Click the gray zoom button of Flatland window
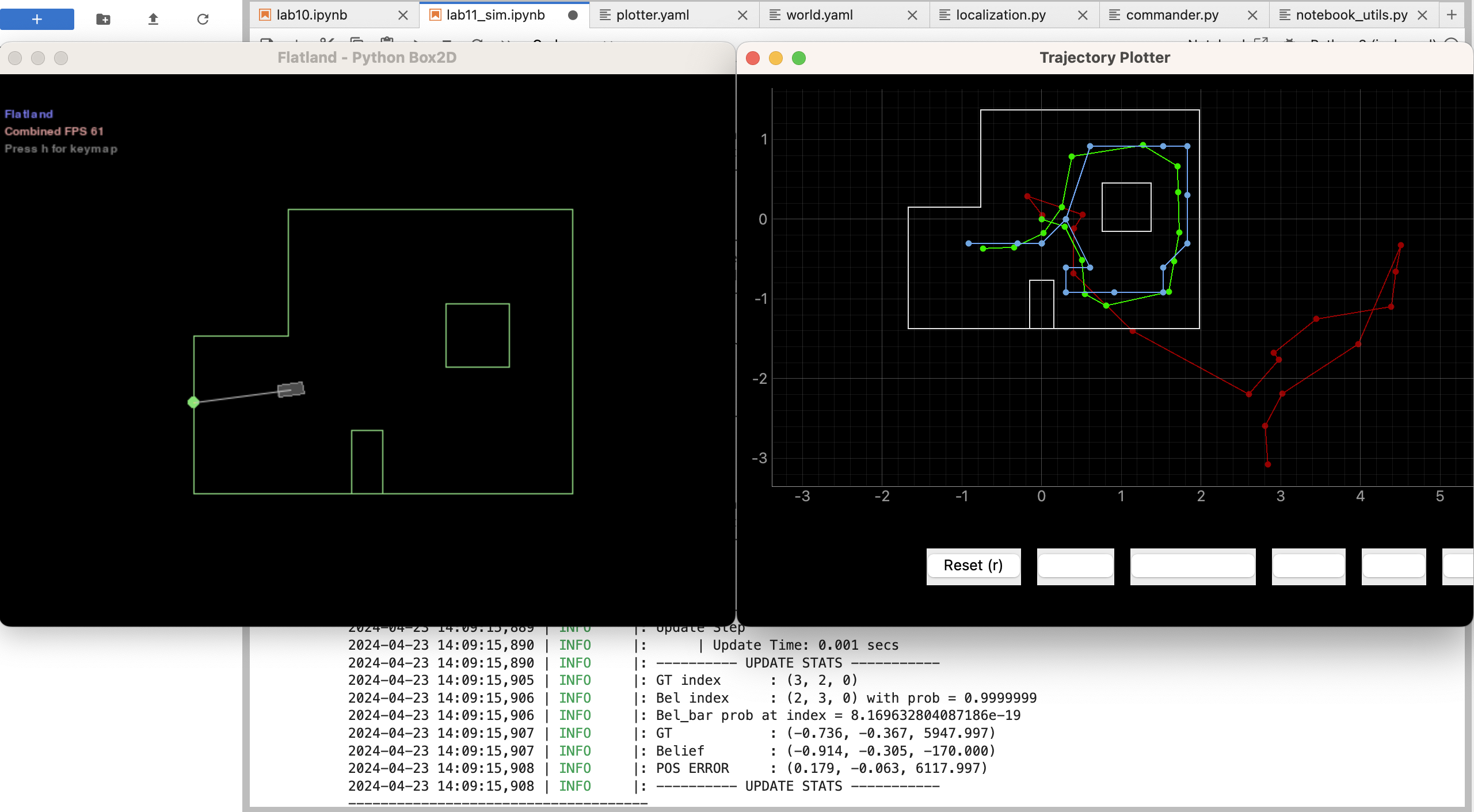Screen dimensions: 1474x812 (x=61, y=58)
